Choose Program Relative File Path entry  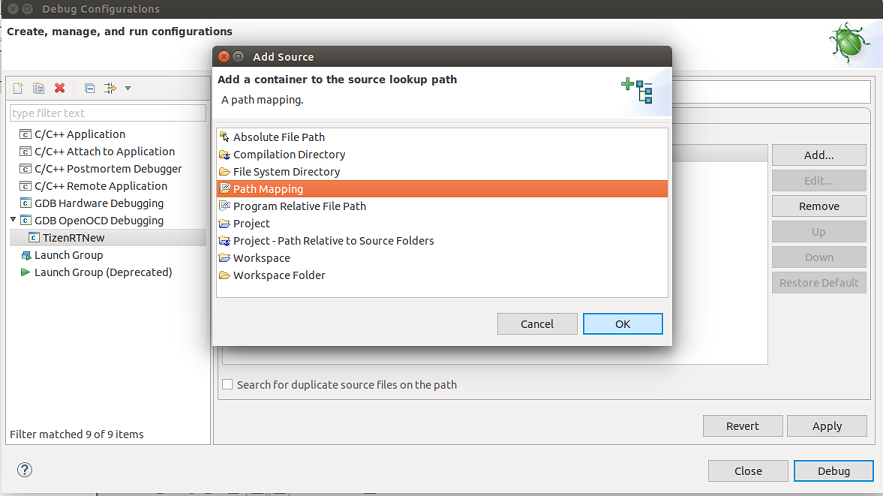pos(299,206)
